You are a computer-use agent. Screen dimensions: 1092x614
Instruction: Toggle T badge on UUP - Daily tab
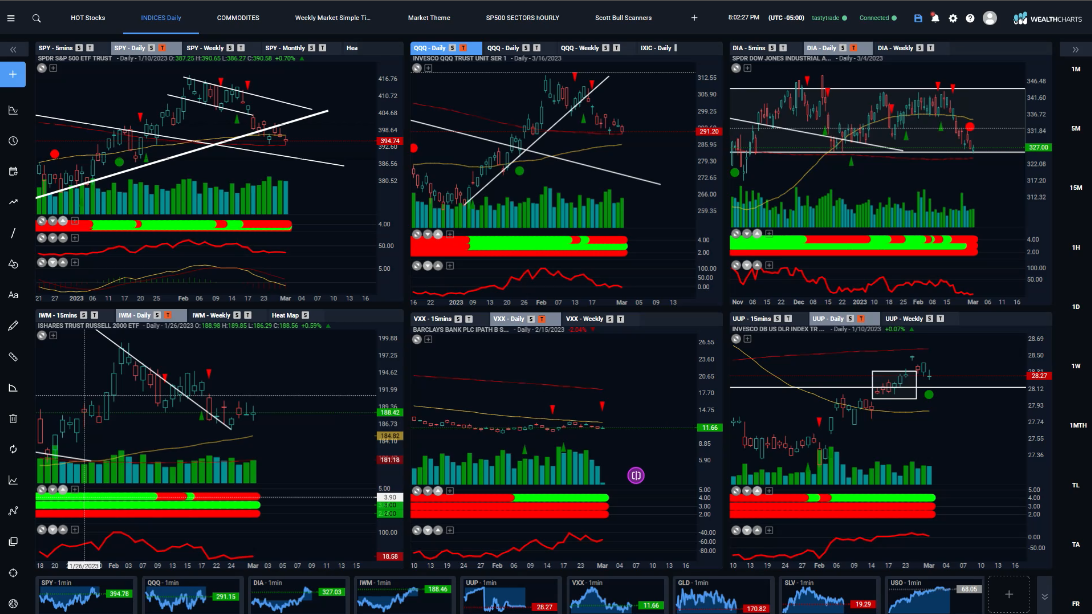click(860, 319)
